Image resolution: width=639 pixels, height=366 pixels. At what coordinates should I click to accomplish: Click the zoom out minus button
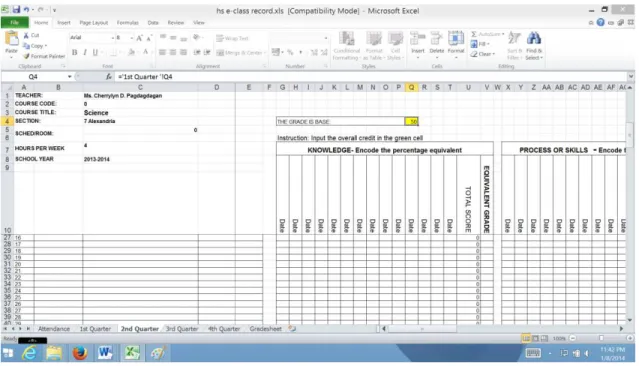click(573, 338)
